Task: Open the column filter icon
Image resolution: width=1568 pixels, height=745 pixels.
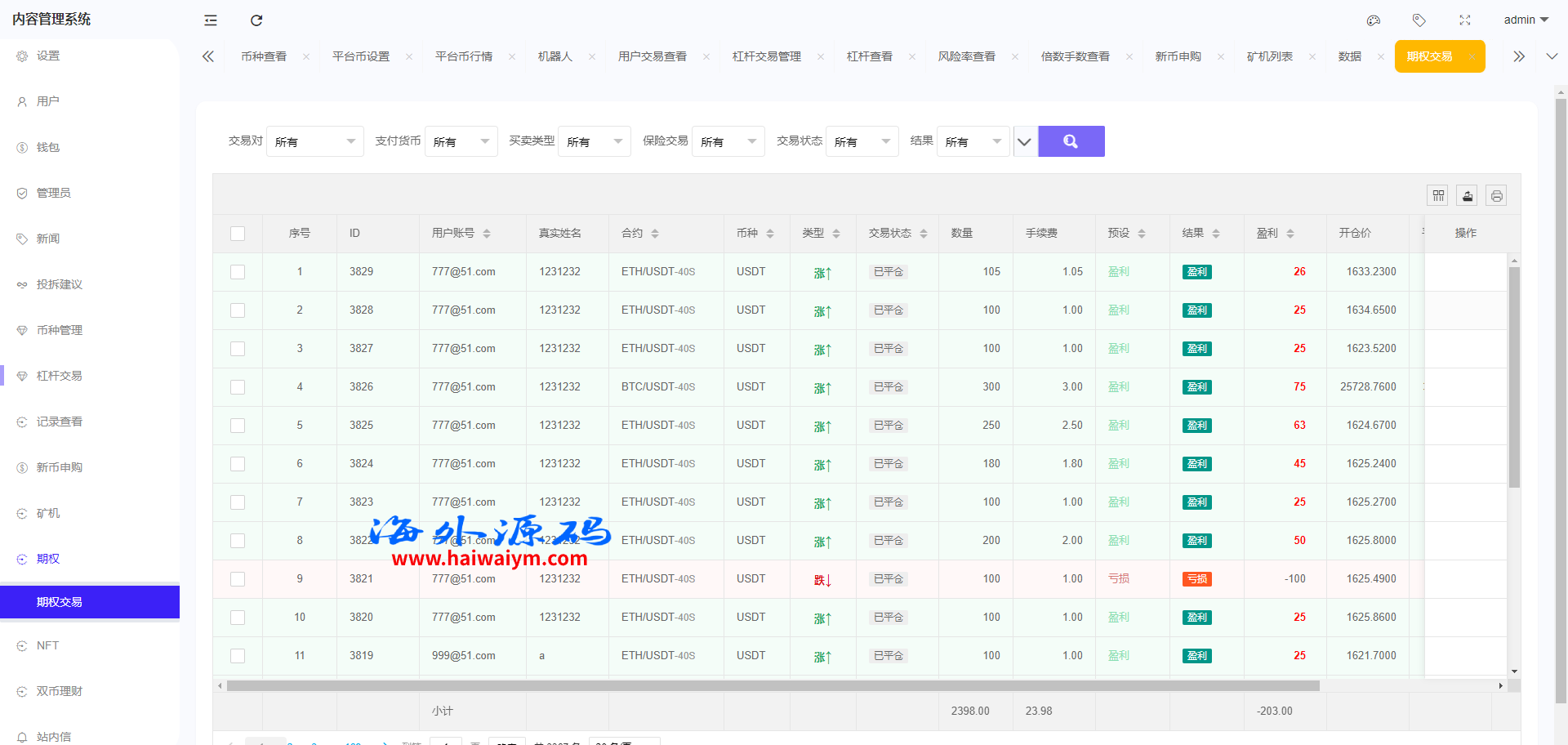Action: pos(1438,195)
